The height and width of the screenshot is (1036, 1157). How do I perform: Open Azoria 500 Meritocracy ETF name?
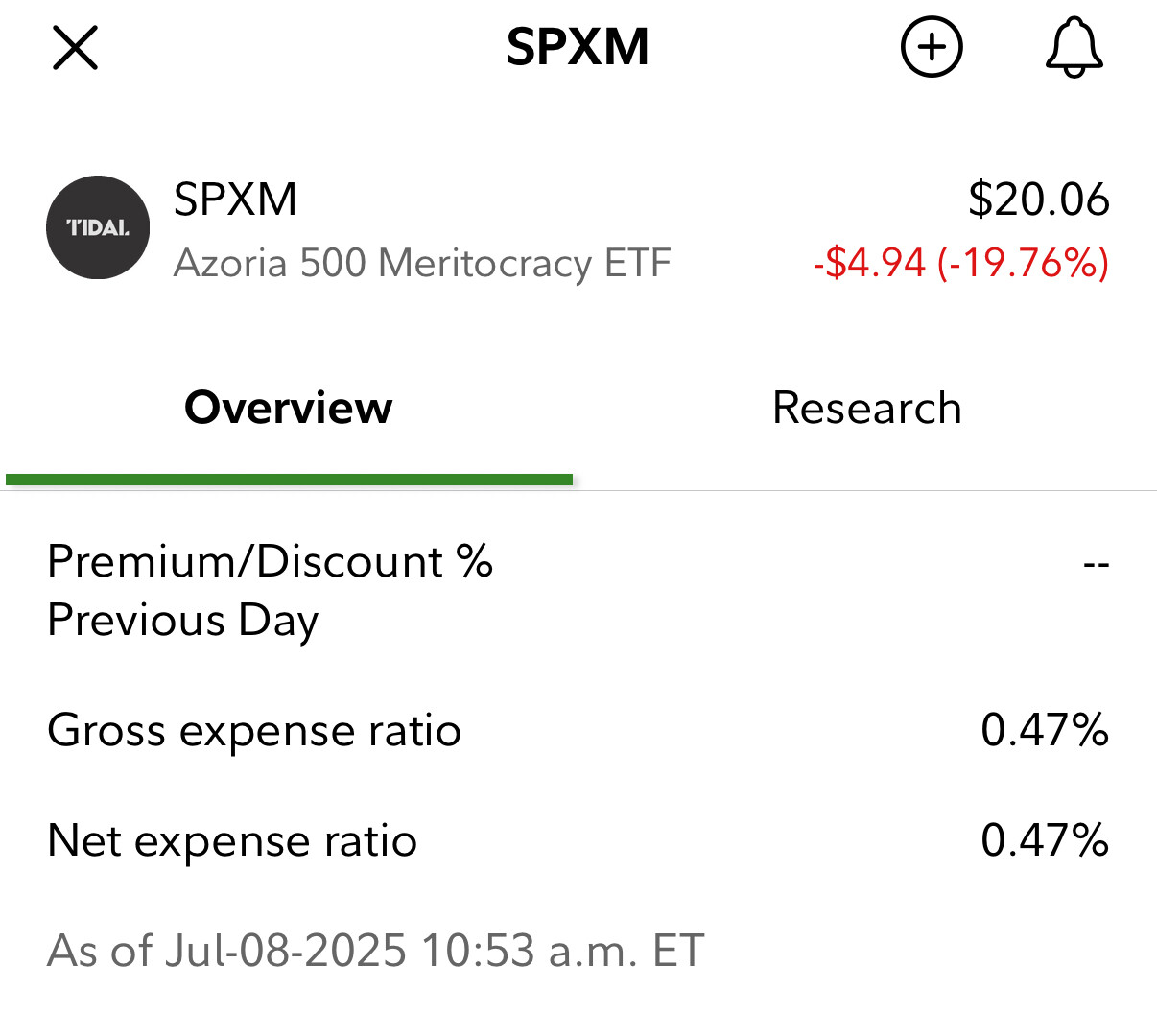click(x=422, y=263)
